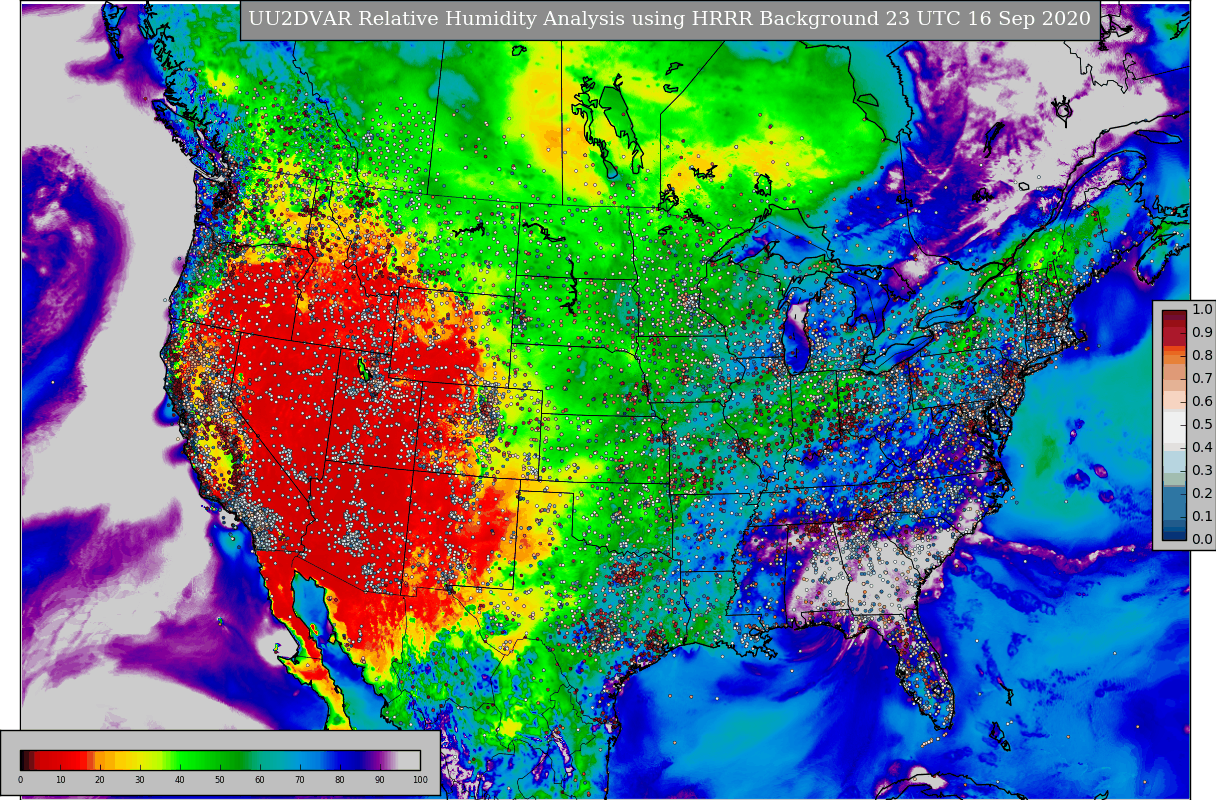Viewport: 1216px width, 800px height.
Task: Click the "70" tick label on the humidity colorbar
Action: pyautogui.click(x=300, y=780)
